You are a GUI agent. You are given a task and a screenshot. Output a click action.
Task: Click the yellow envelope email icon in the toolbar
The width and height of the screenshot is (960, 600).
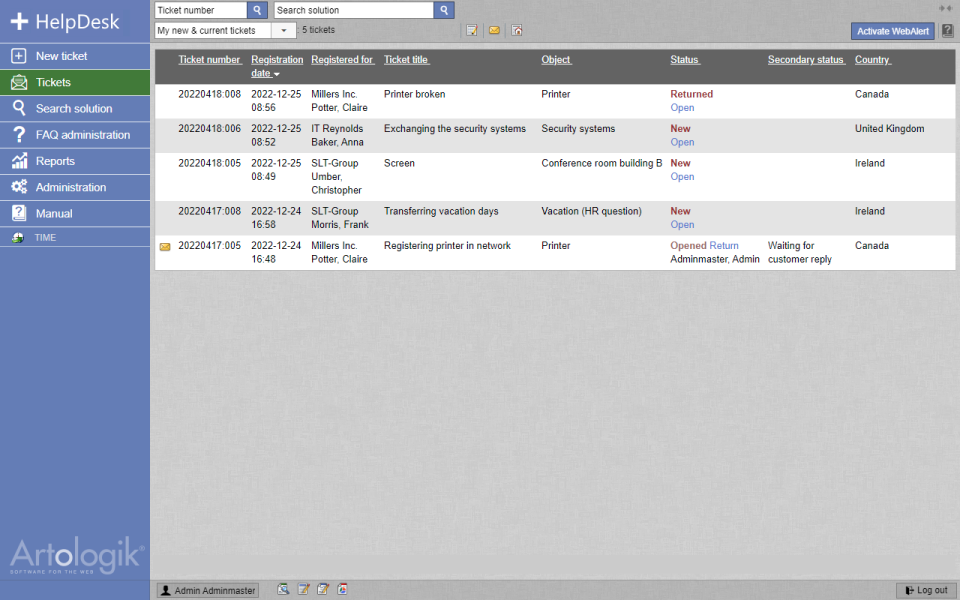(x=495, y=30)
